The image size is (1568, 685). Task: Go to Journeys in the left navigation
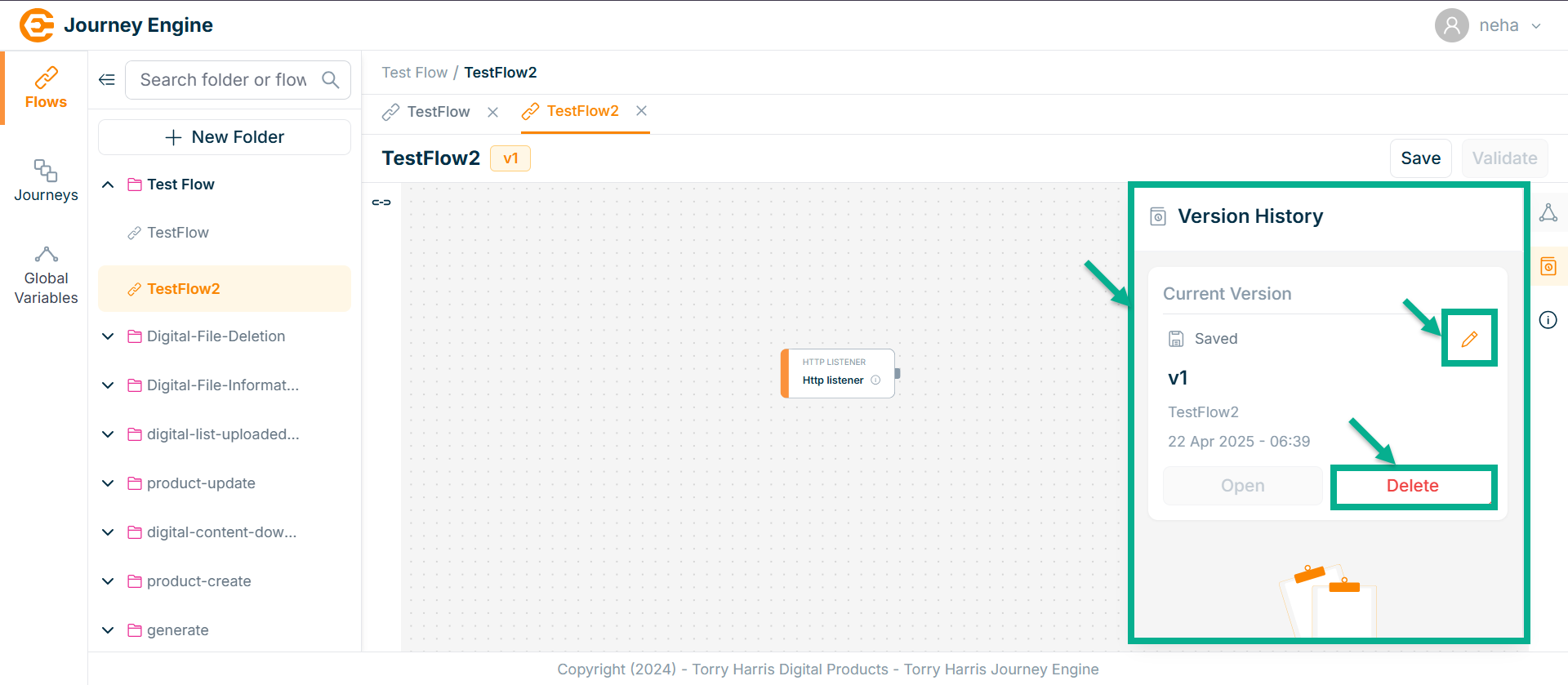[46, 180]
